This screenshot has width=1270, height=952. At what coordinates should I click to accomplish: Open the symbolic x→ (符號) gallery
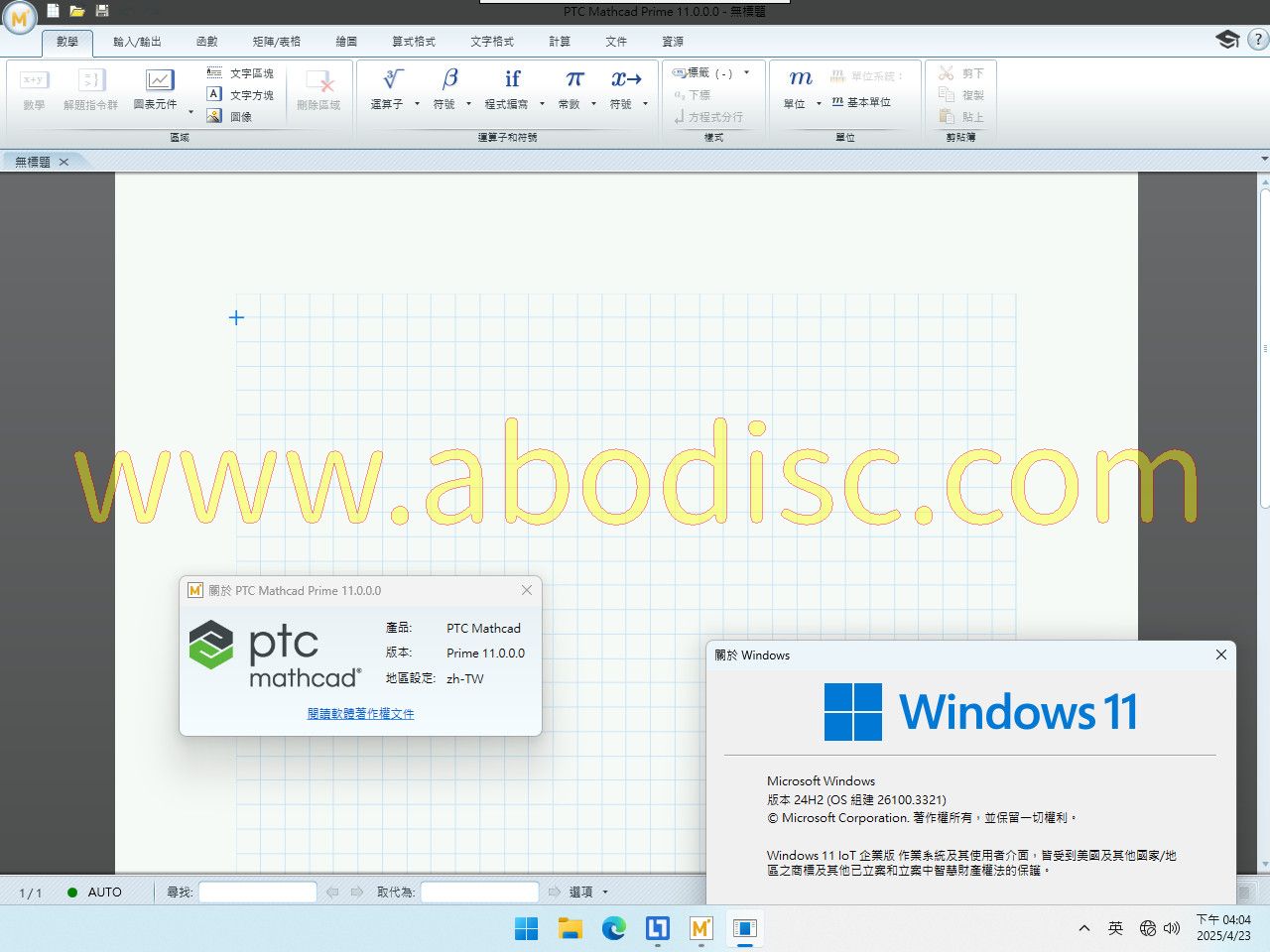point(622,89)
